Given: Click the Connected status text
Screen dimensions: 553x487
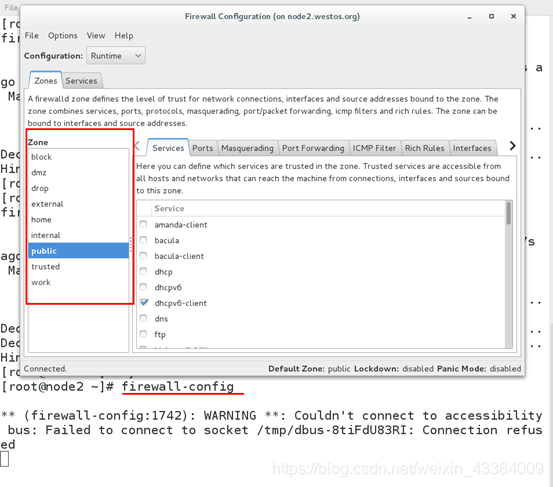Looking at the screenshot, I should click(45, 369).
